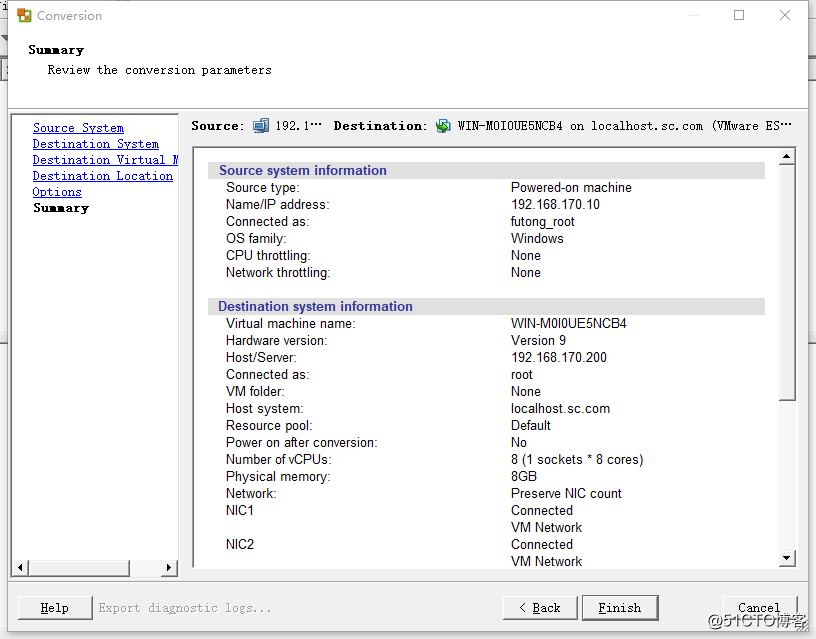
Task: Click the destination Connected as root value
Action: pyautogui.click(x=521, y=375)
